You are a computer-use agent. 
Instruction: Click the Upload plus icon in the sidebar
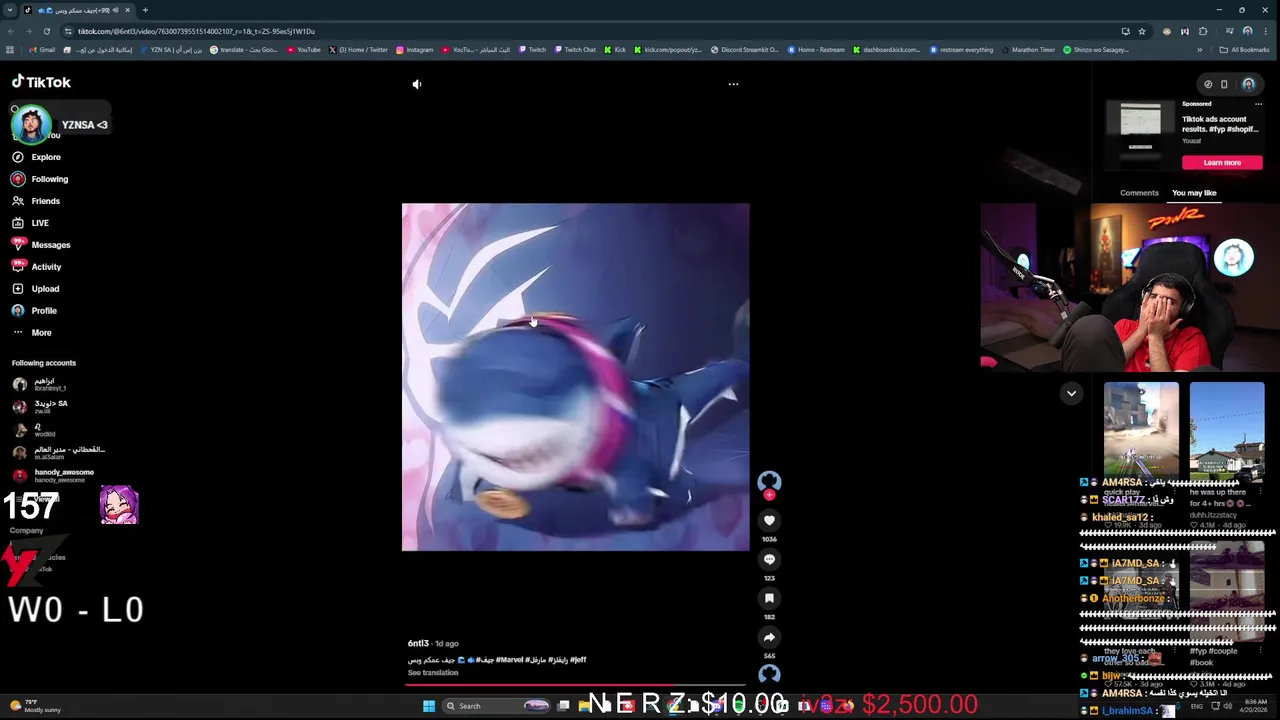coord(18,289)
